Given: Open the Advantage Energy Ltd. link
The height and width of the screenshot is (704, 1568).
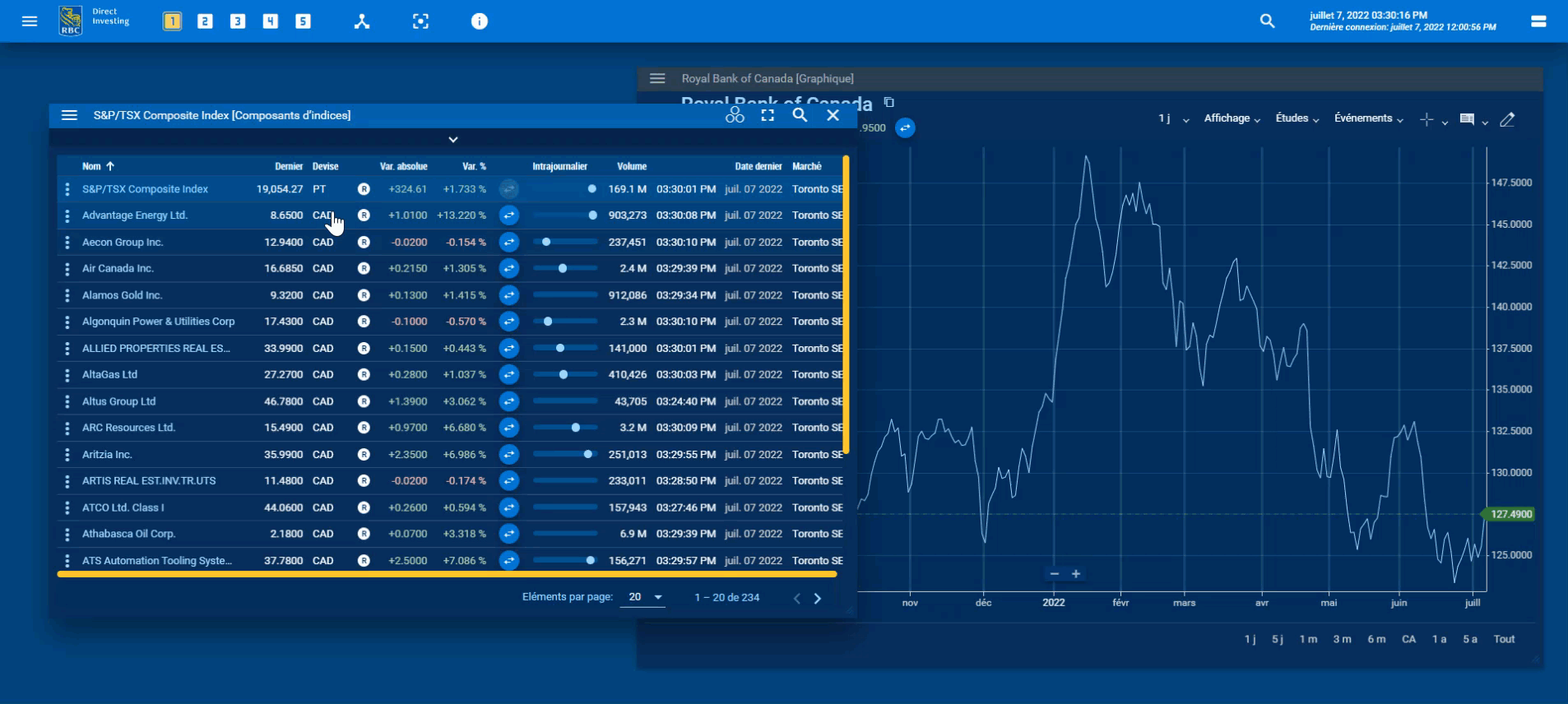Looking at the screenshot, I should tap(135, 215).
